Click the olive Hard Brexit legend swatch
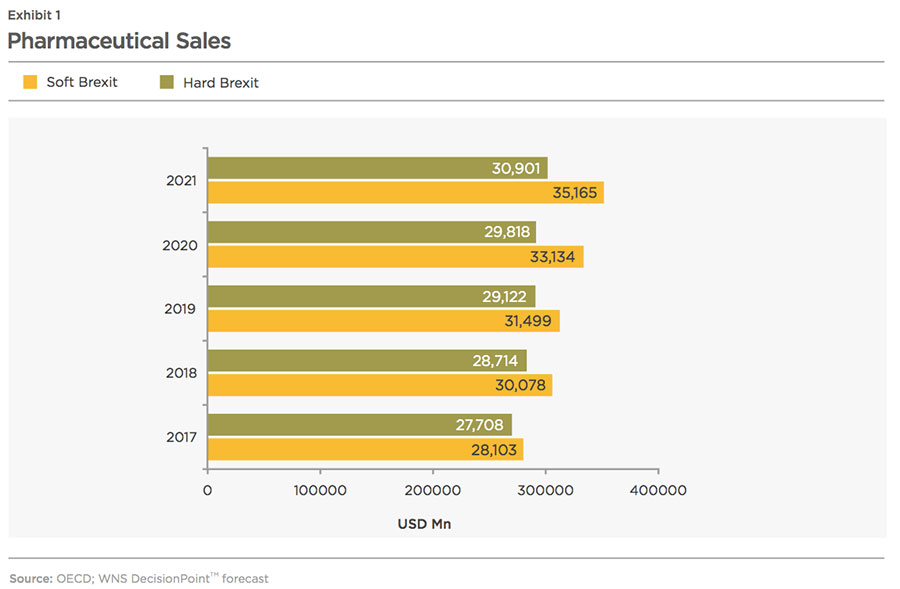This screenshot has height=589, width=900. point(166,82)
